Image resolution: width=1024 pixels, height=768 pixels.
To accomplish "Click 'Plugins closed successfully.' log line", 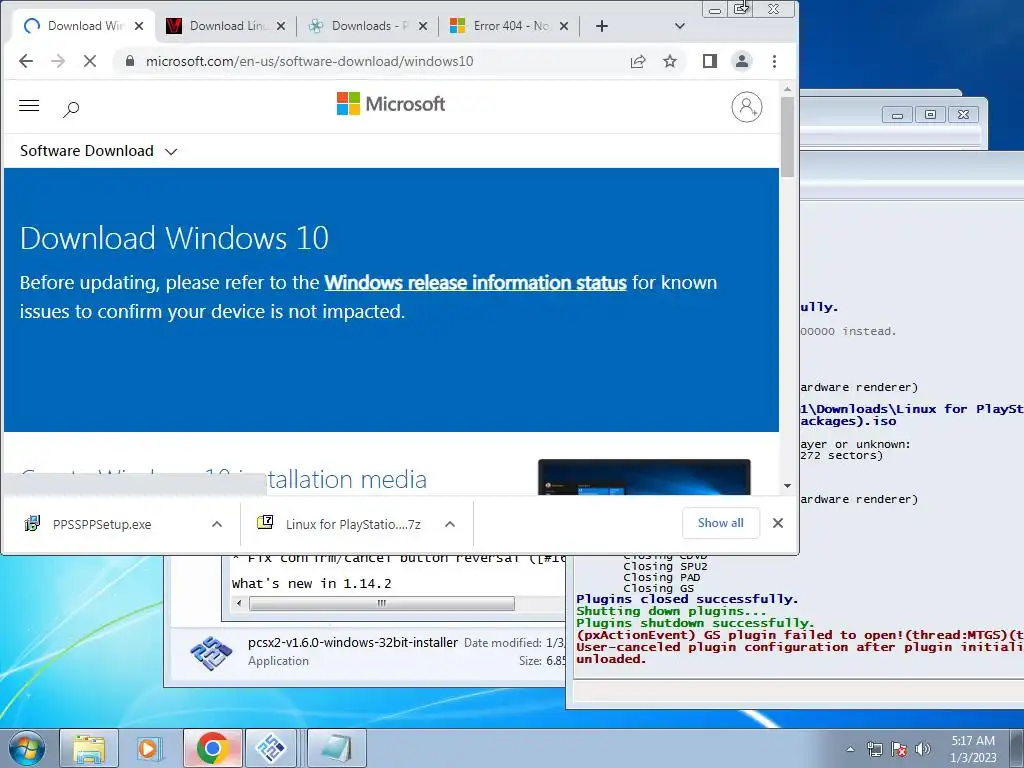I will (x=687, y=599).
